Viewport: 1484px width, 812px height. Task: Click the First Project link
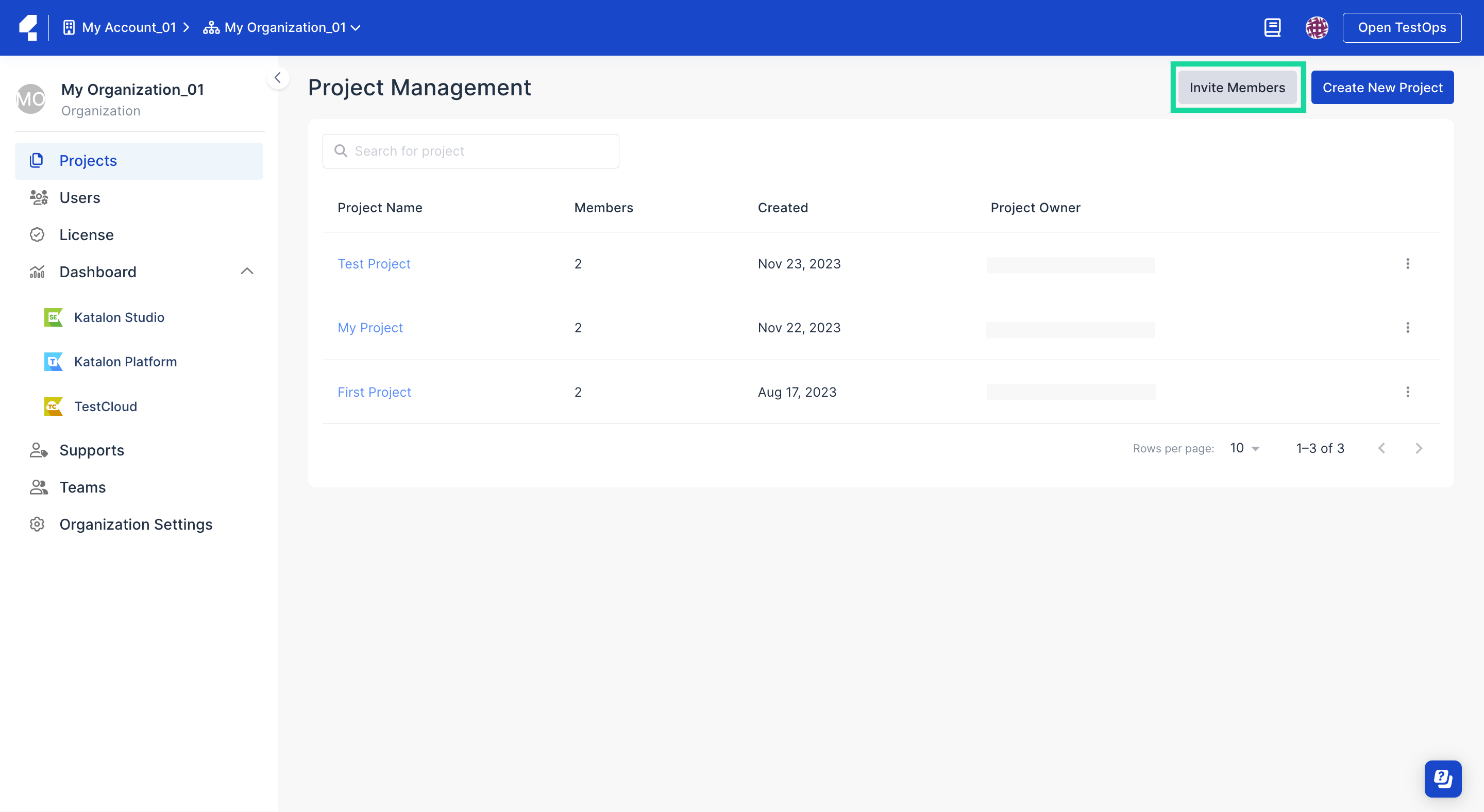[374, 391]
